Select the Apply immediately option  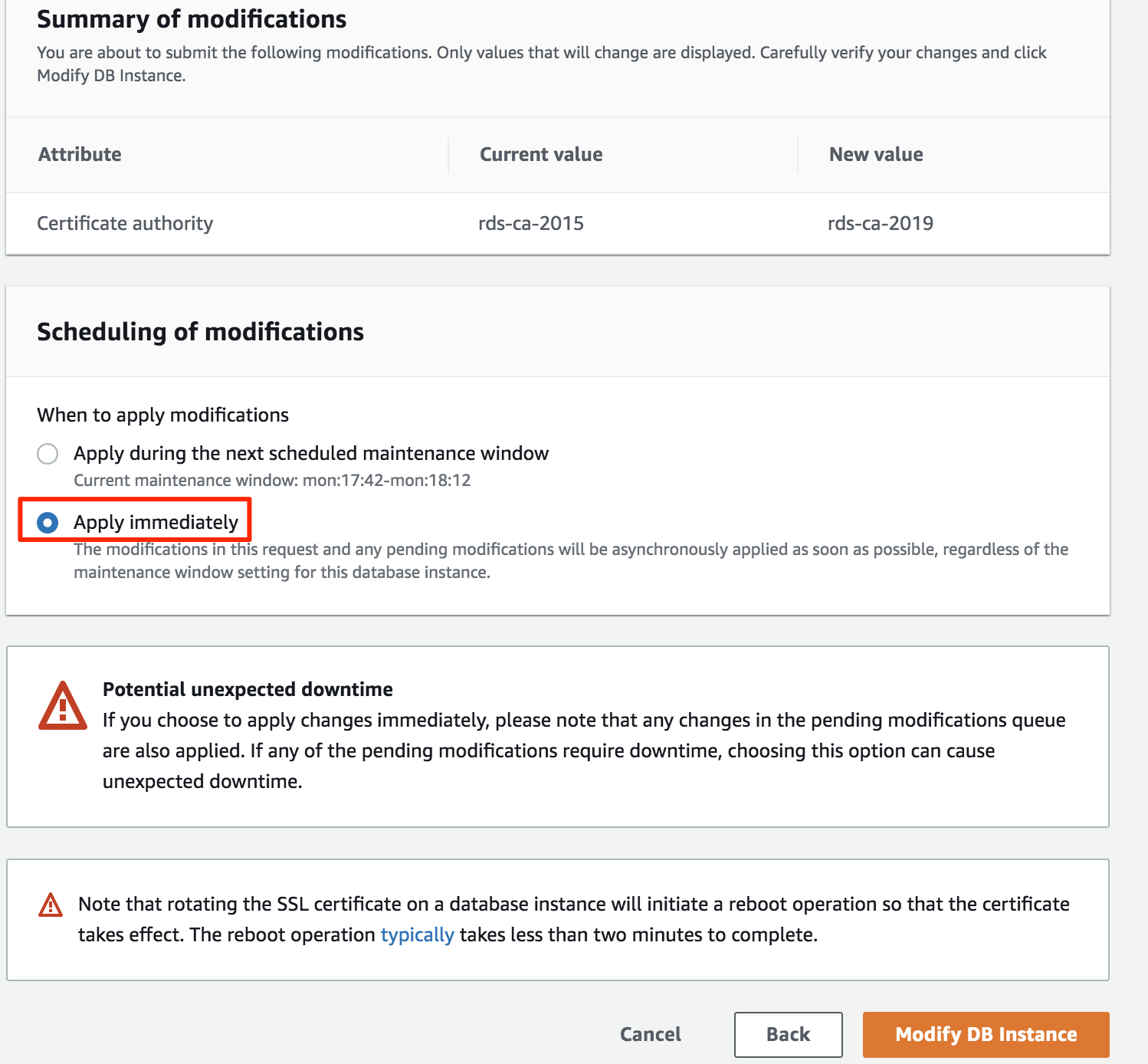click(48, 523)
